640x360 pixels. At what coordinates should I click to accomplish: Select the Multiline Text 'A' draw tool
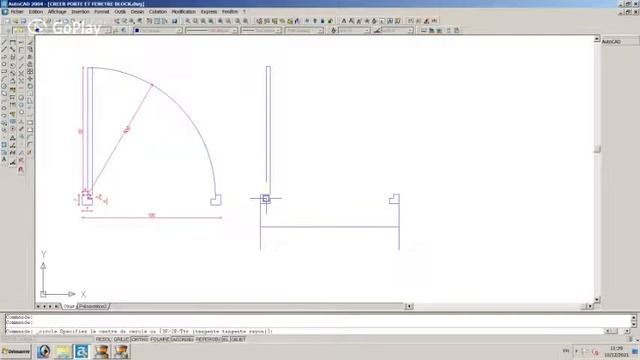4,160
